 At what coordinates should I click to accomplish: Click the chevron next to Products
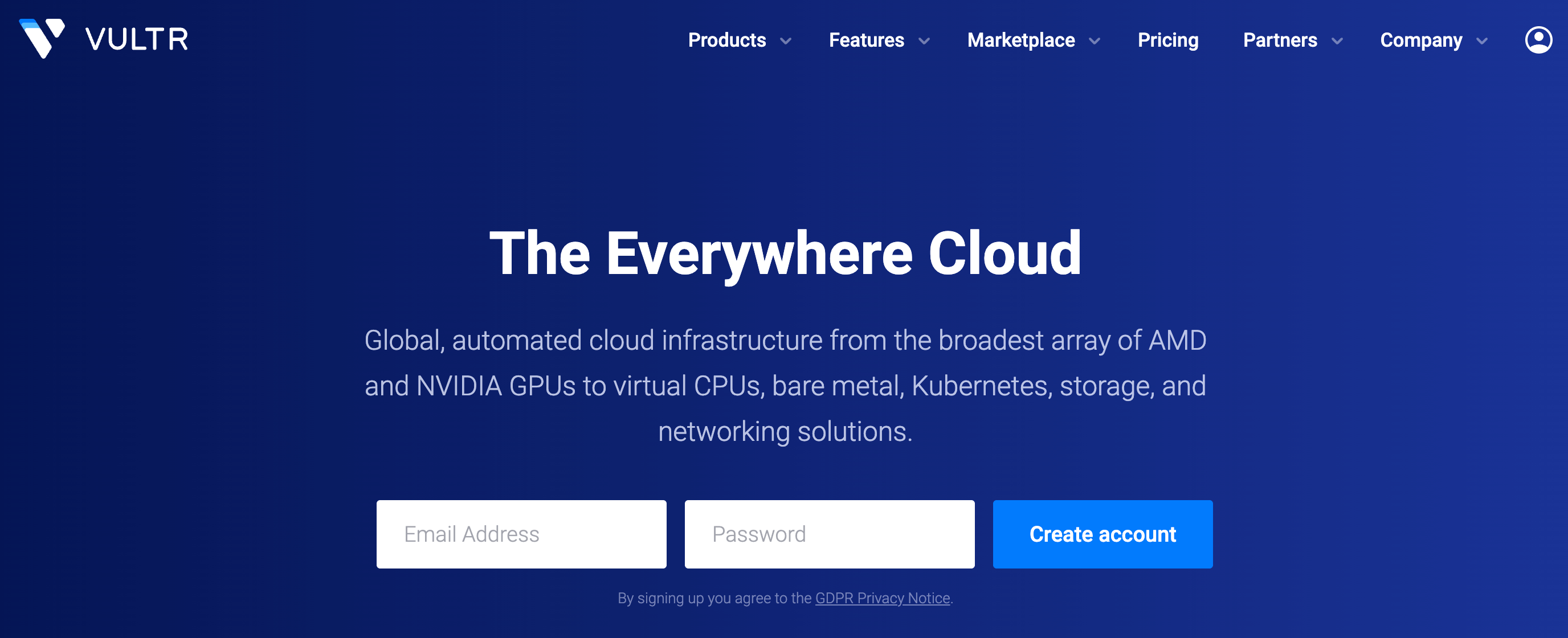pyautogui.click(x=786, y=42)
